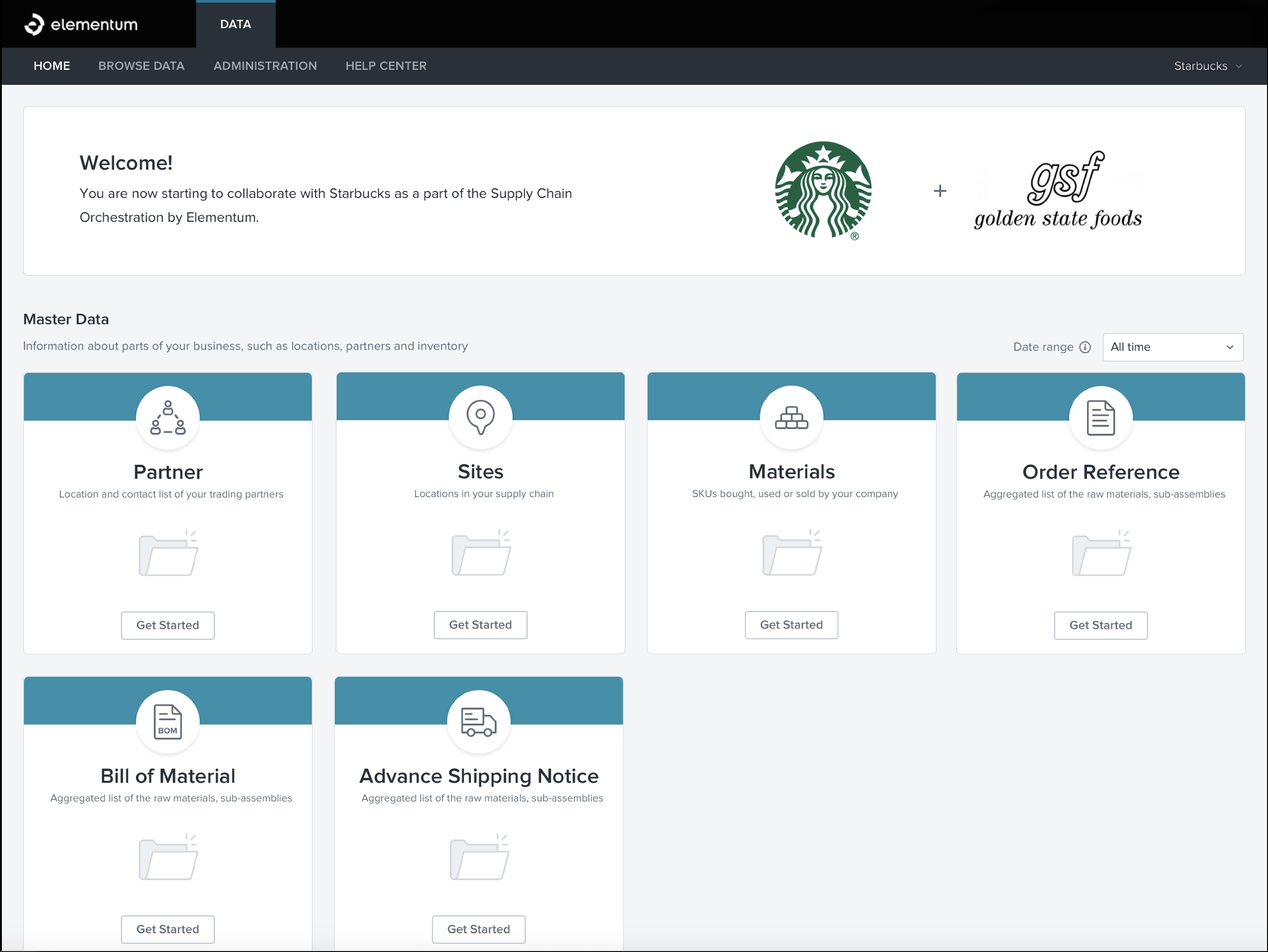The width and height of the screenshot is (1268, 952).
Task: Click Get Started under Materials
Action: coord(791,624)
